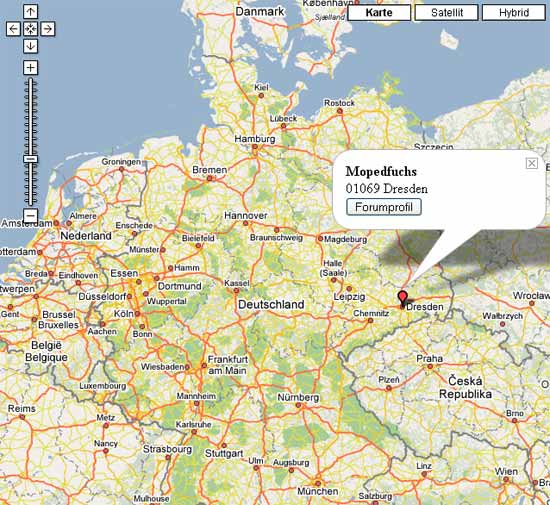Click the Mannheim city label
The height and width of the screenshot is (505, 550).
point(196,396)
